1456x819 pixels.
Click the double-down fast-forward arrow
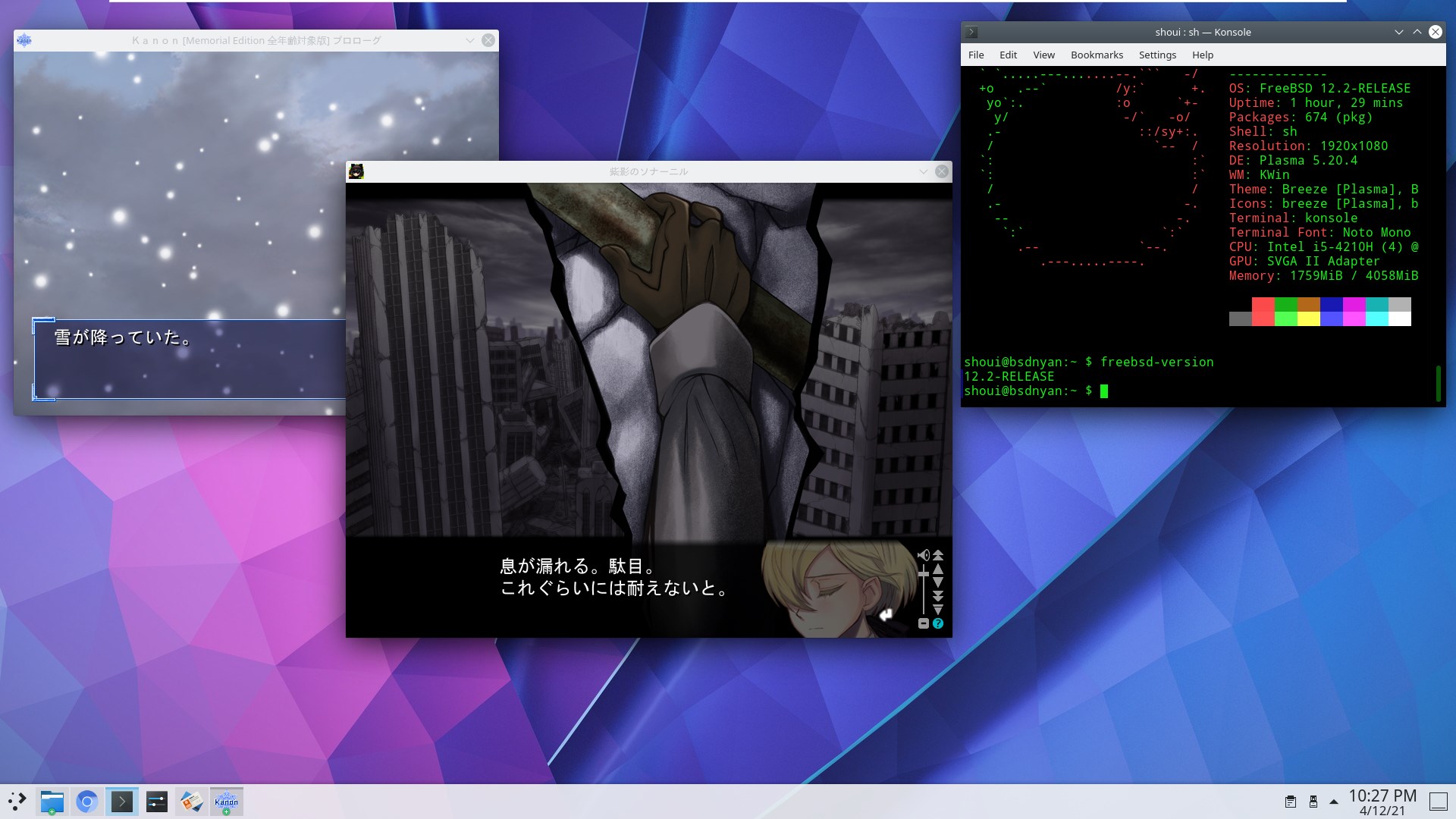938,596
